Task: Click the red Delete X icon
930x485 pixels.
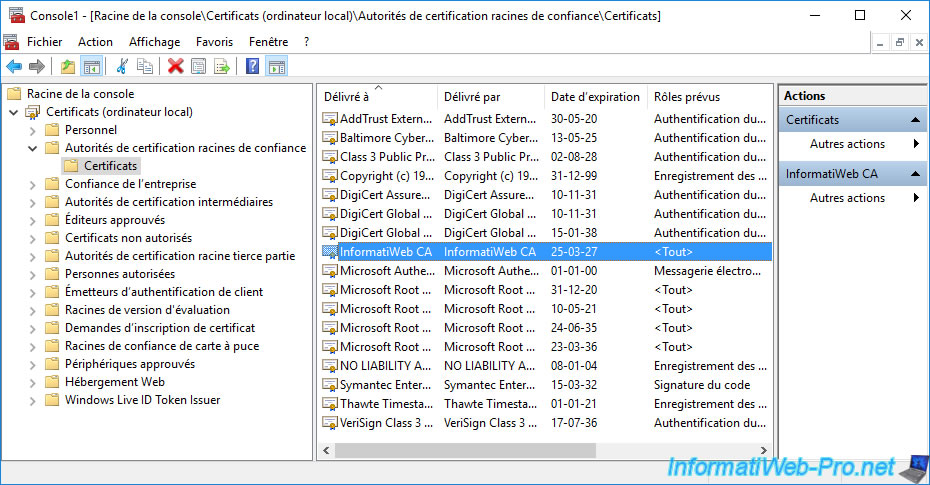Action: (176, 66)
